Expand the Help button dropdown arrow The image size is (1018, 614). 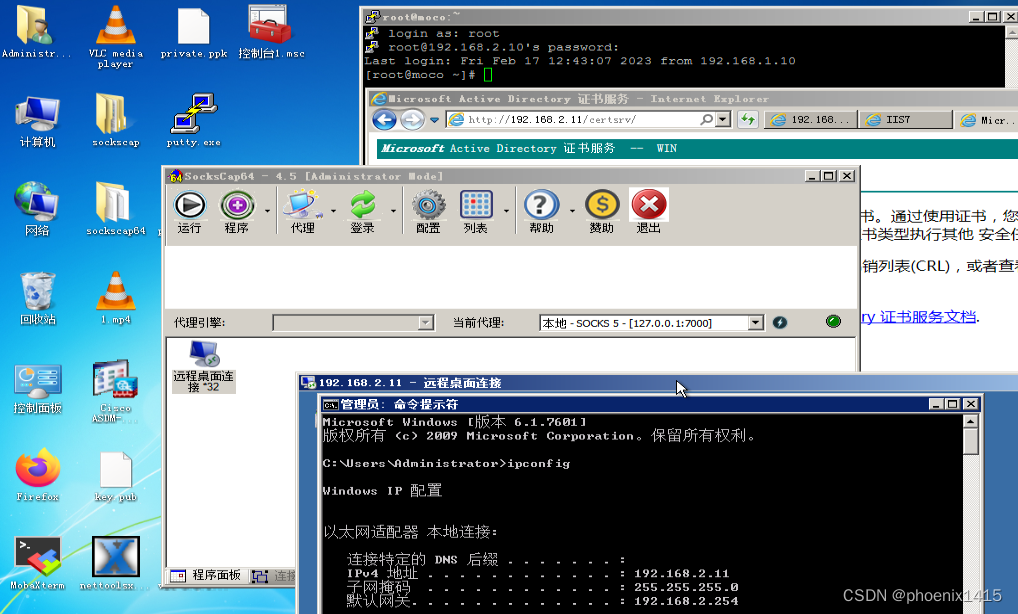[572, 211]
